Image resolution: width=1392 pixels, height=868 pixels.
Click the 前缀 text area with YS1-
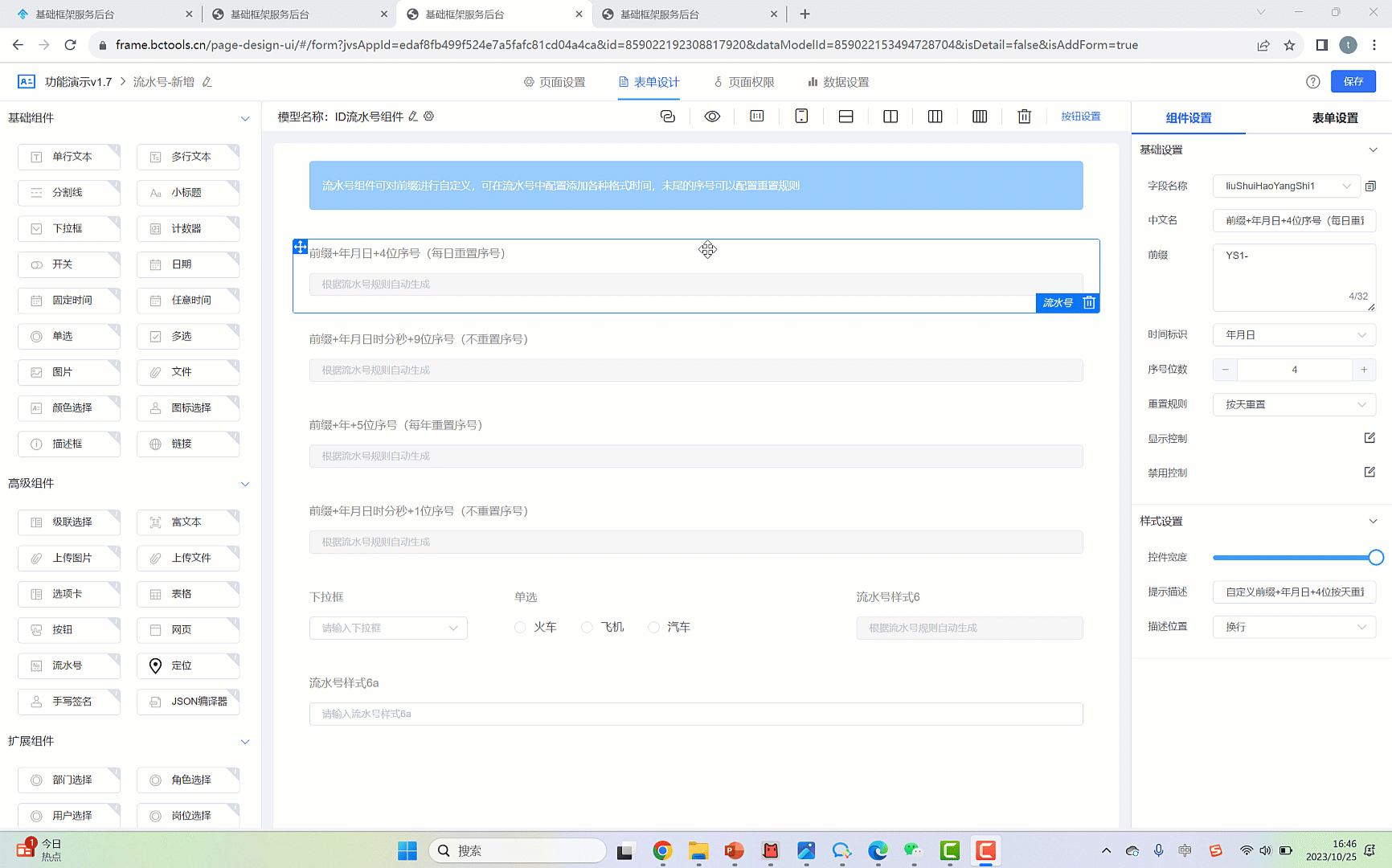[1294, 277]
